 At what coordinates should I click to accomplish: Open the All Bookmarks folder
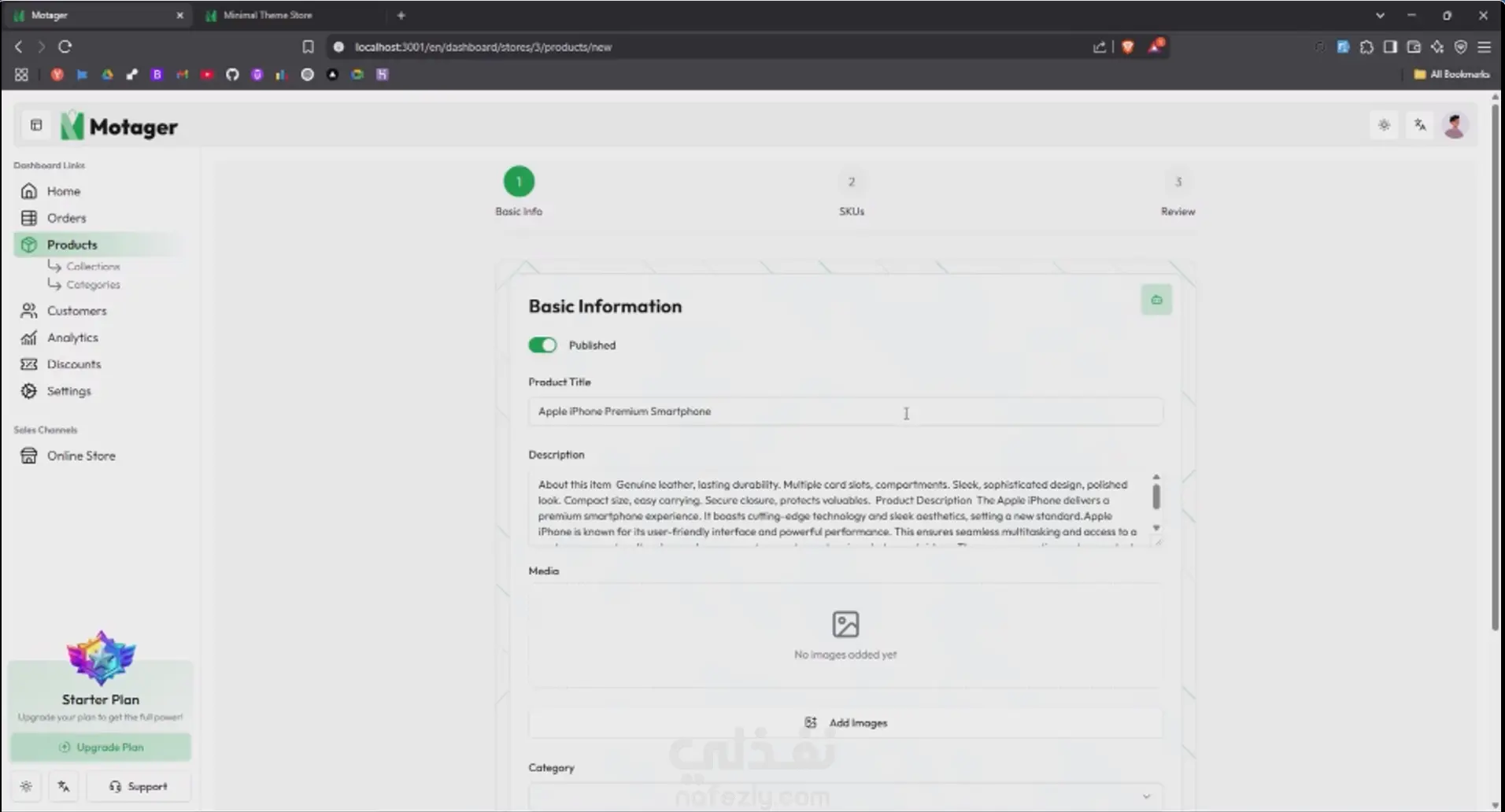[x=1451, y=75]
